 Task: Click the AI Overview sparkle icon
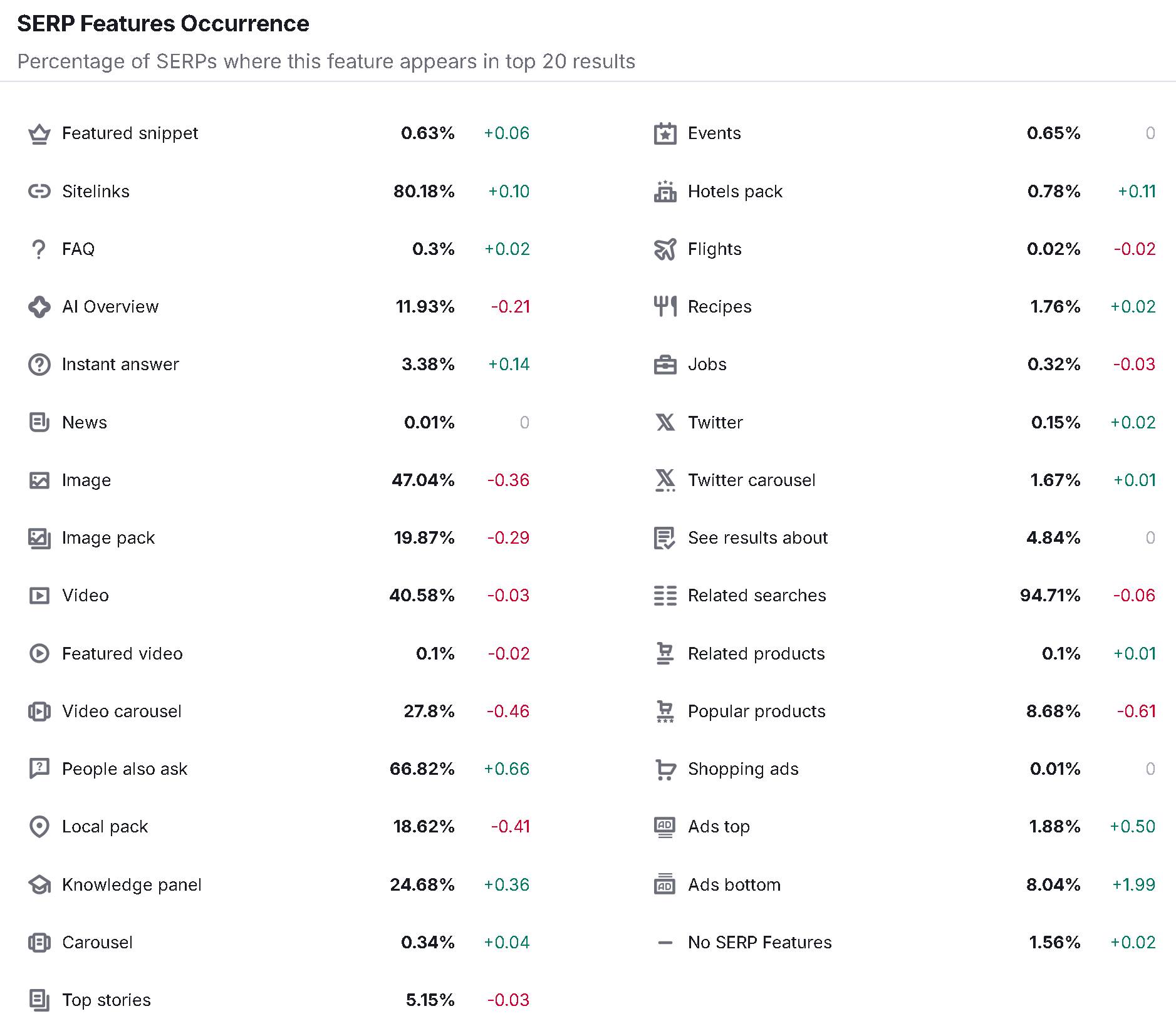(x=39, y=307)
